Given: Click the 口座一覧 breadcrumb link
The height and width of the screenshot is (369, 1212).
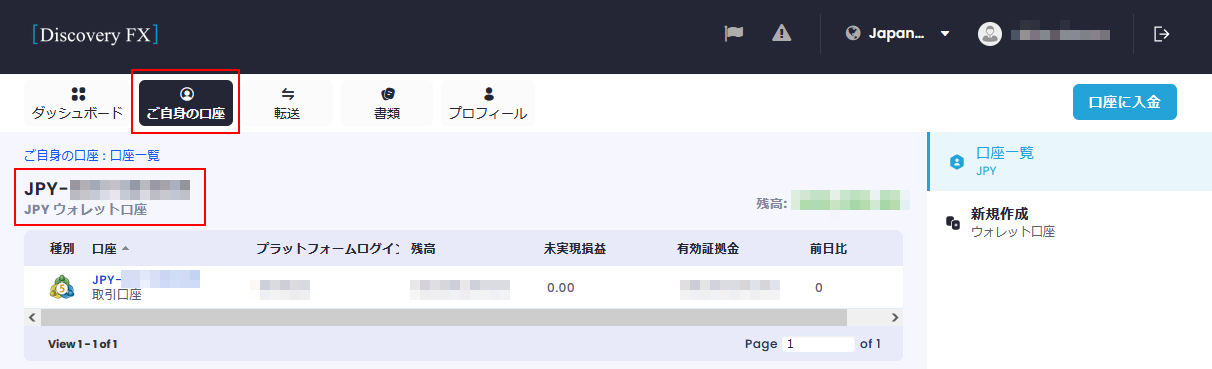Looking at the screenshot, I should (x=134, y=156).
